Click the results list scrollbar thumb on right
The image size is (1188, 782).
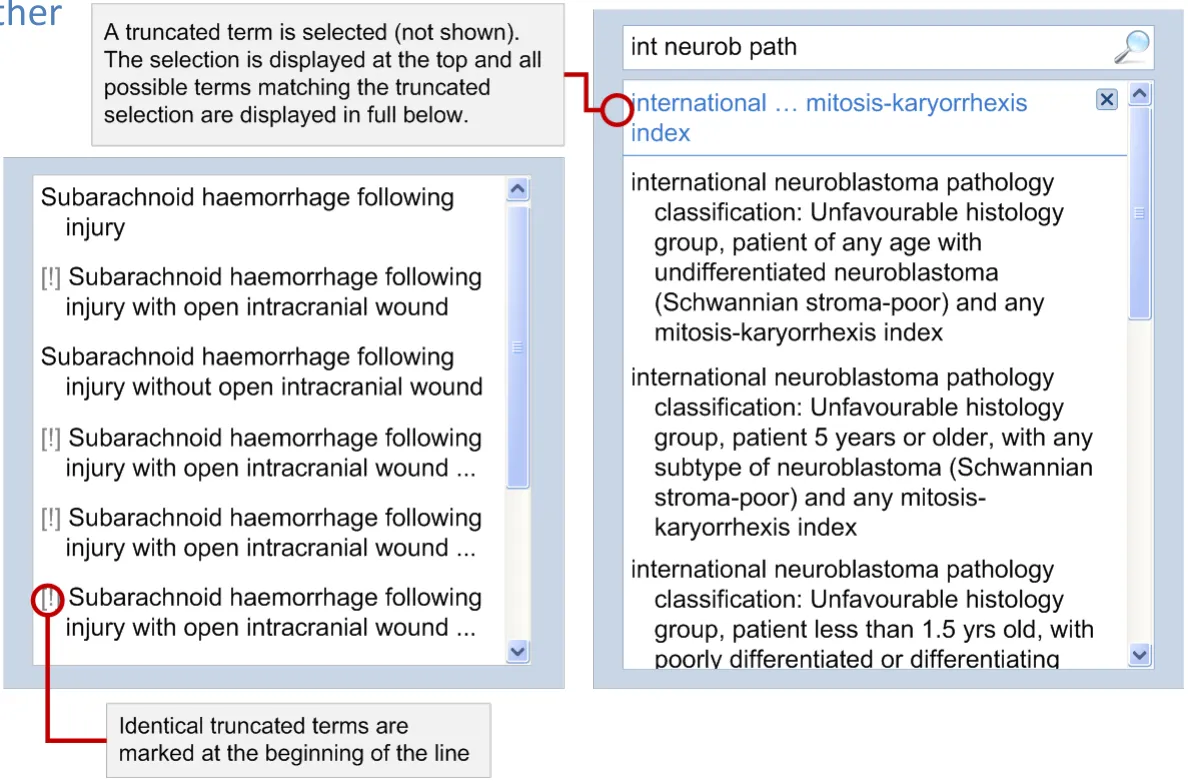(1139, 215)
